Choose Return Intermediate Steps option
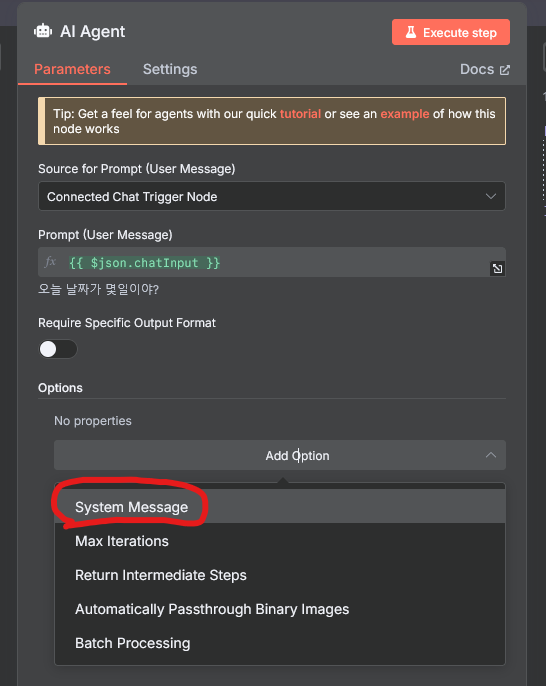Screen dimensions: 546x686 [280, 575]
